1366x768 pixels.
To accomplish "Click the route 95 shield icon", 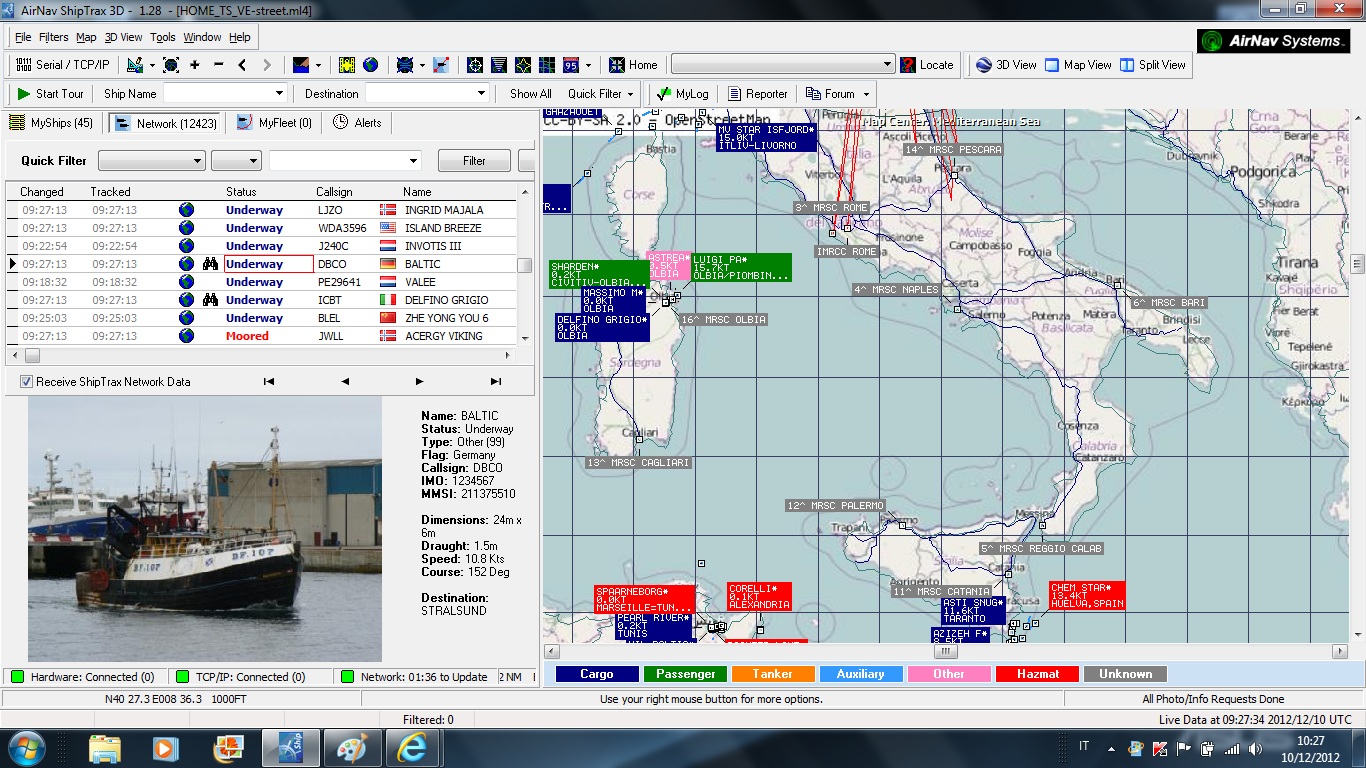I will (571, 65).
